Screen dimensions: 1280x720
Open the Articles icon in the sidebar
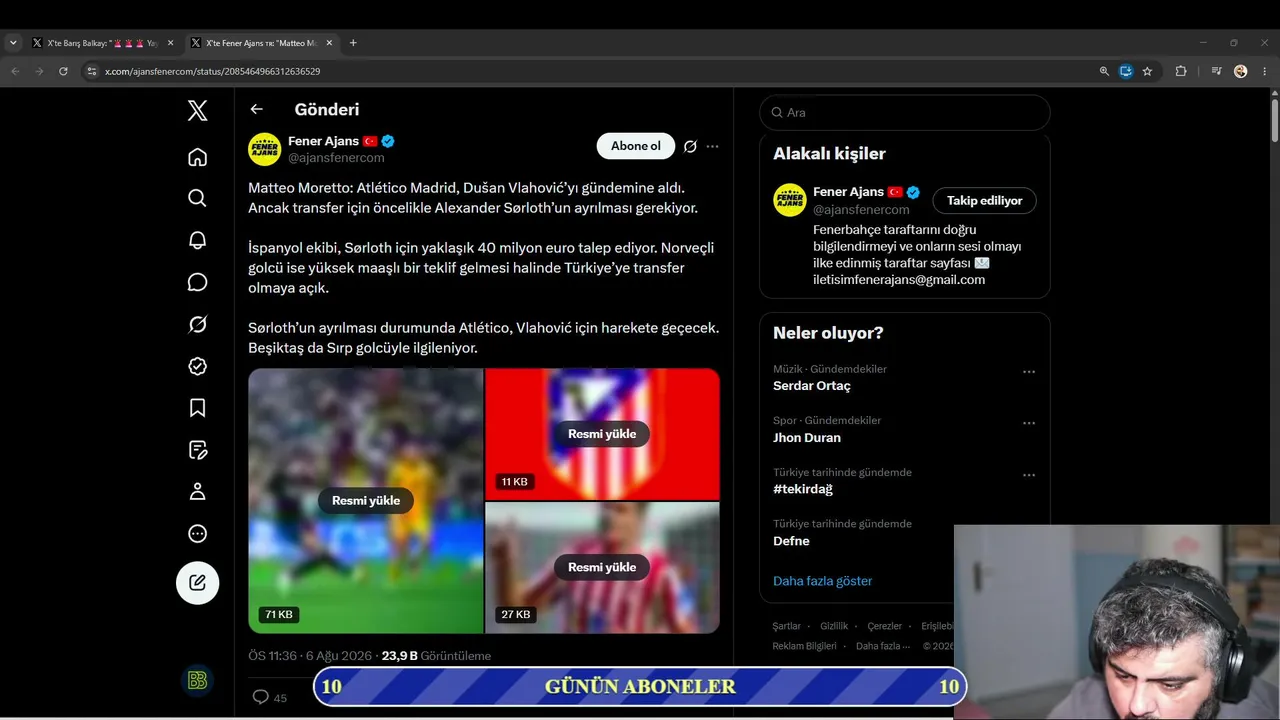tap(198, 450)
